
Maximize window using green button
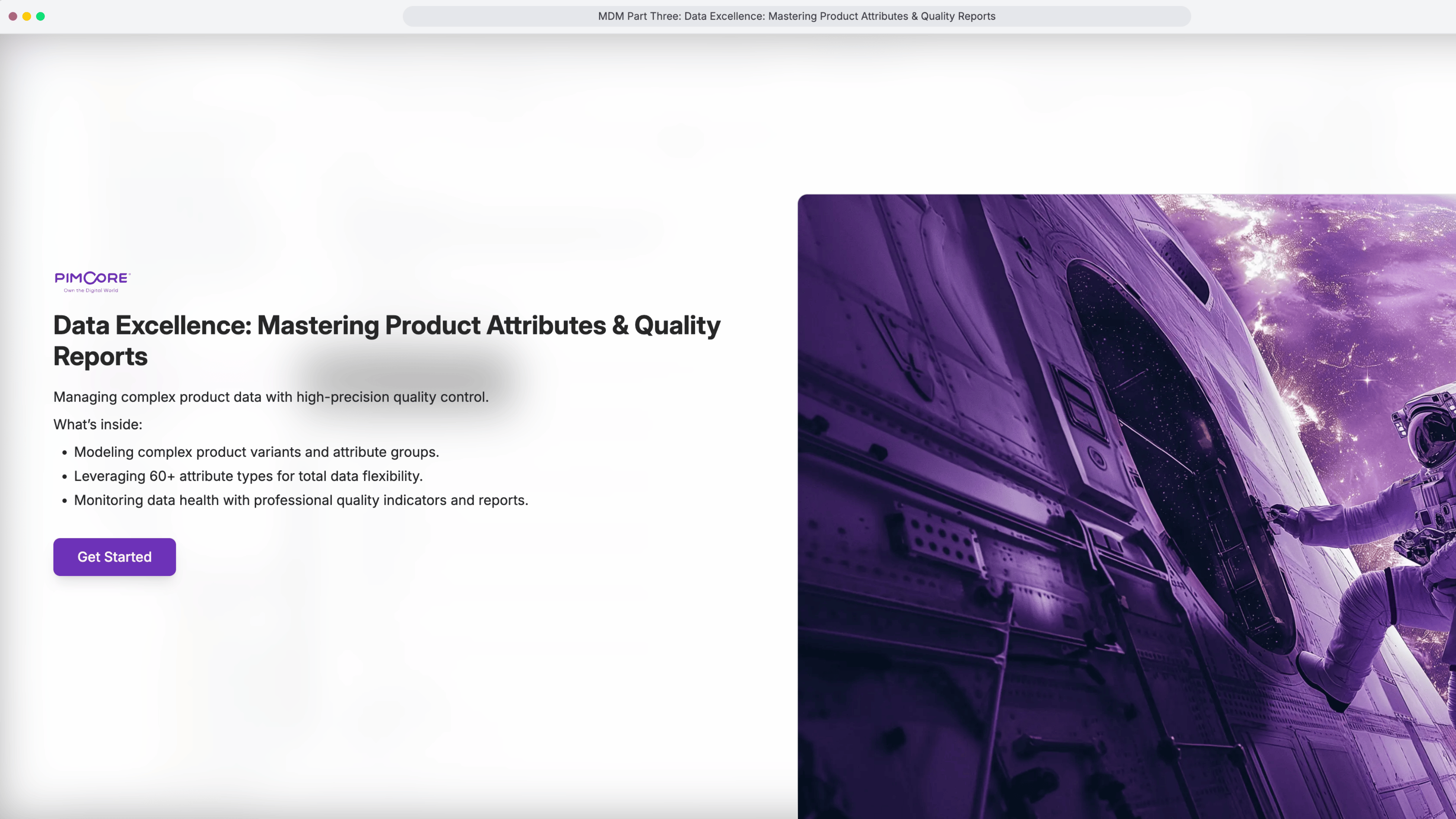coord(41,16)
